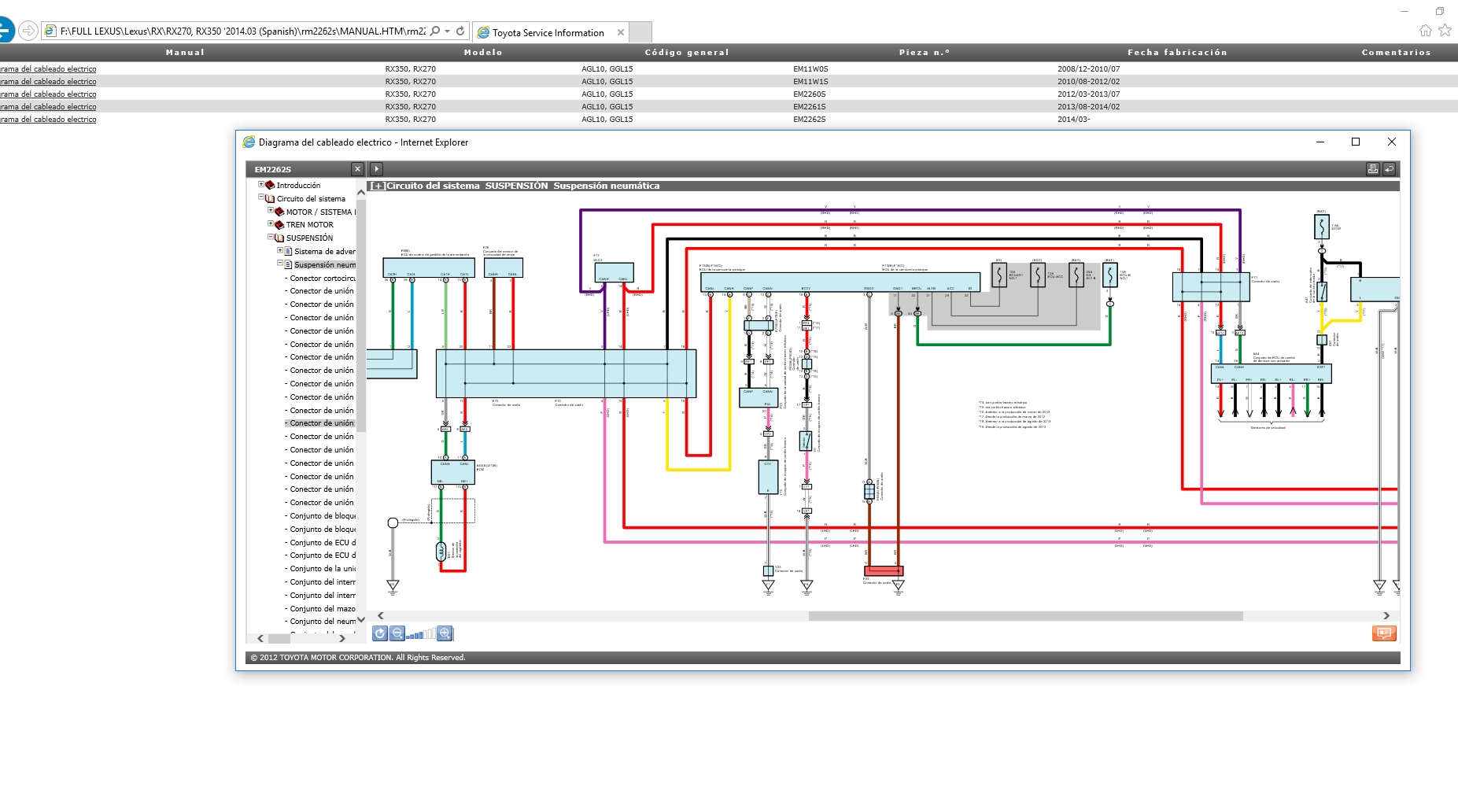
Task: Close the EM2262S navigation panel
Action: point(357,169)
